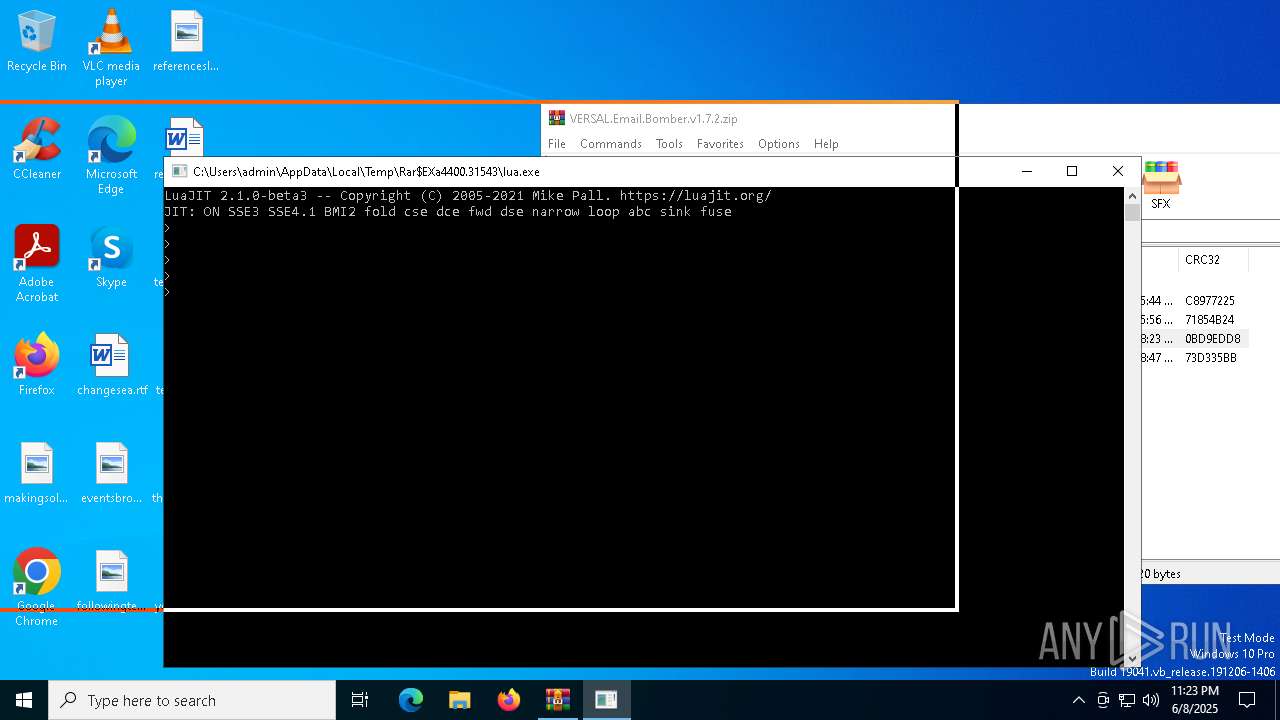Viewport: 1280px width, 720px height.
Task: Open Microsoft Edge desktop shortcut
Action: pyautogui.click(x=111, y=156)
